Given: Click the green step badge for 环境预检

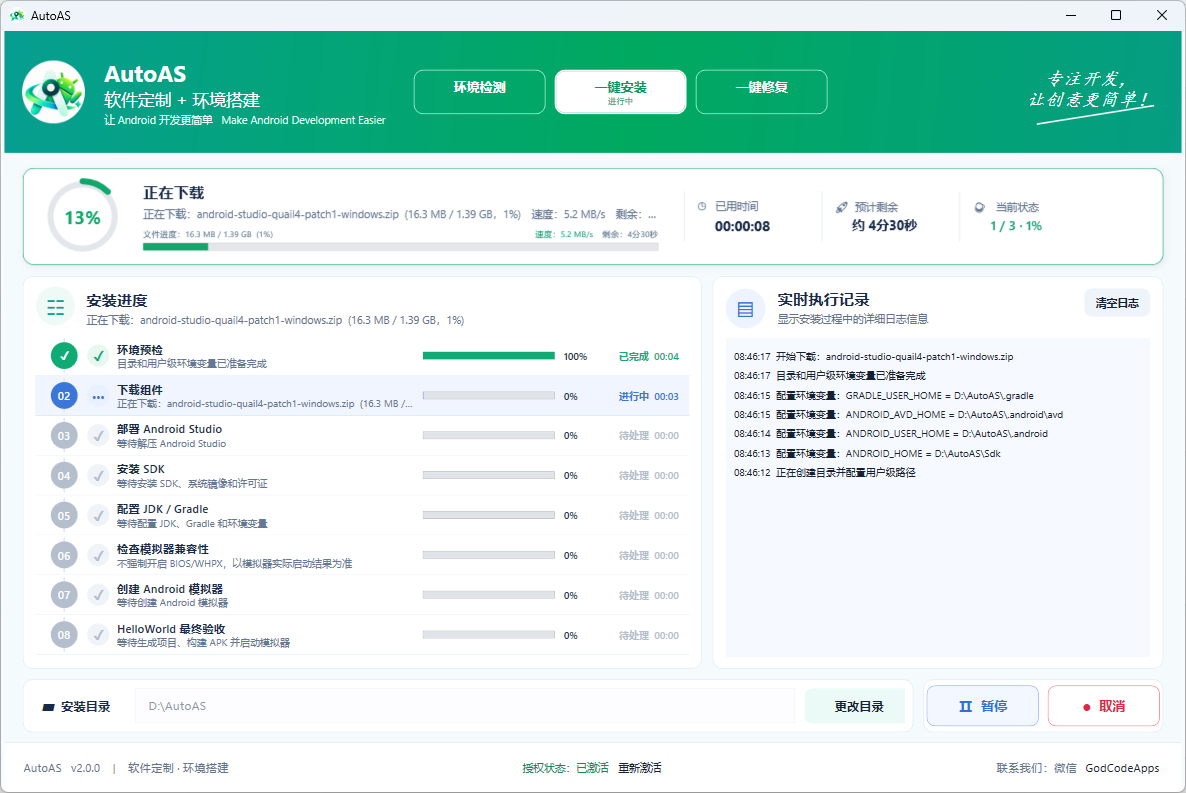Looking at the screenshot, I should coord(64,356).
